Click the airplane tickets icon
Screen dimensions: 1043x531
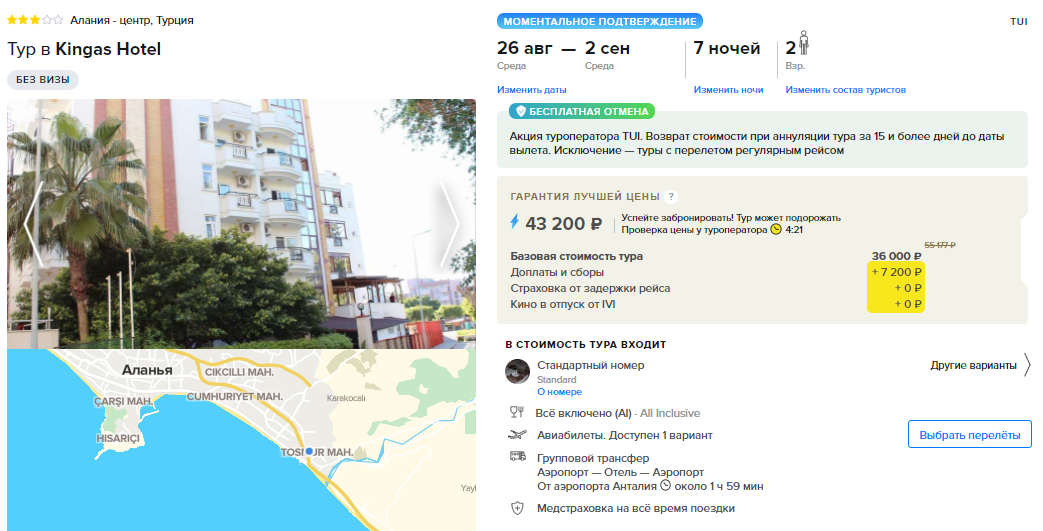click(518, 435)
